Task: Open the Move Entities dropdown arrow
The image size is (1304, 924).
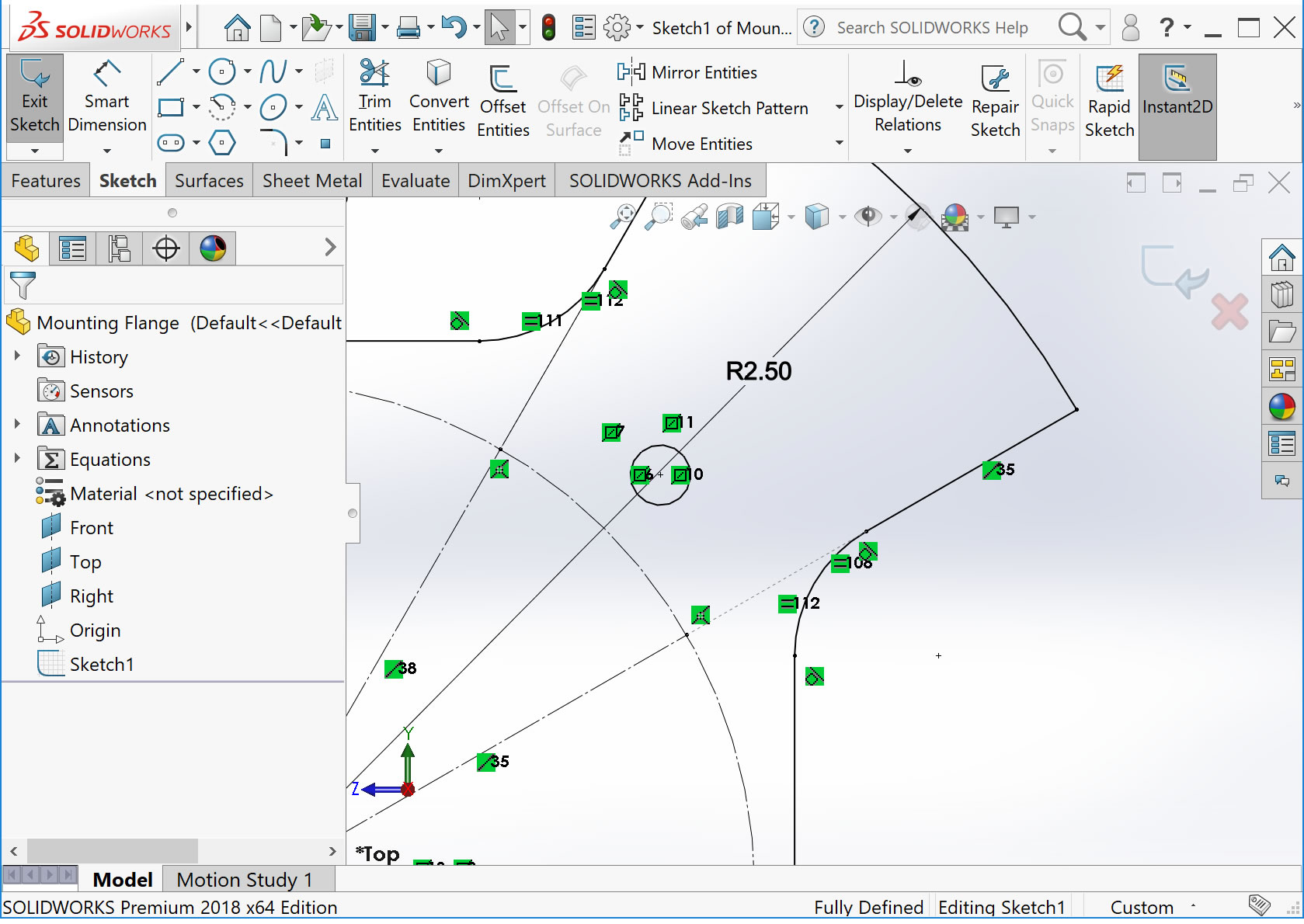Action: click(x=837, y=144)
